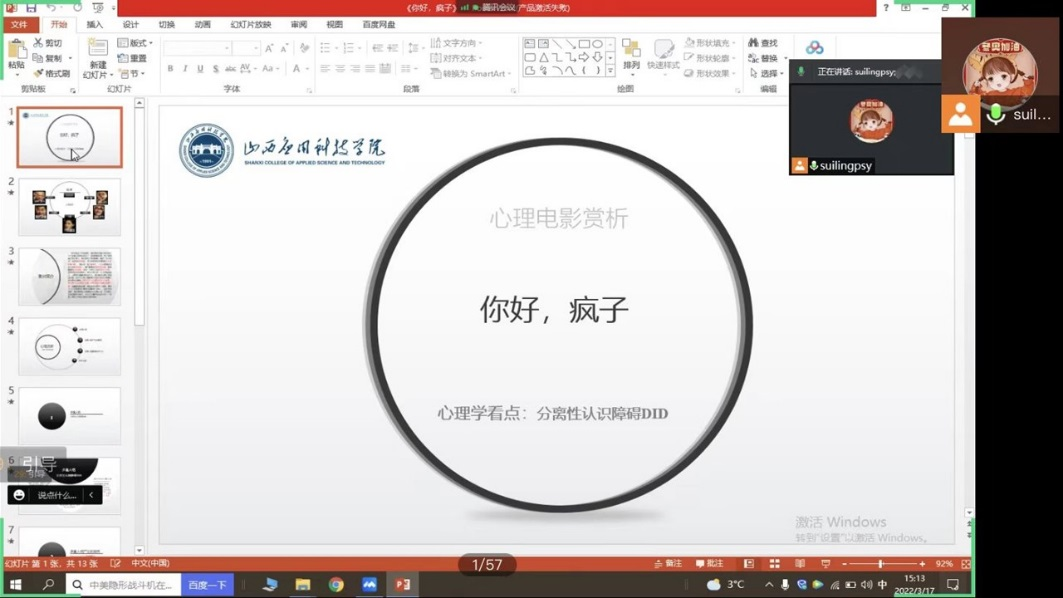
Task: Align text left in paragraph group
Action: (x=325, y=68)
